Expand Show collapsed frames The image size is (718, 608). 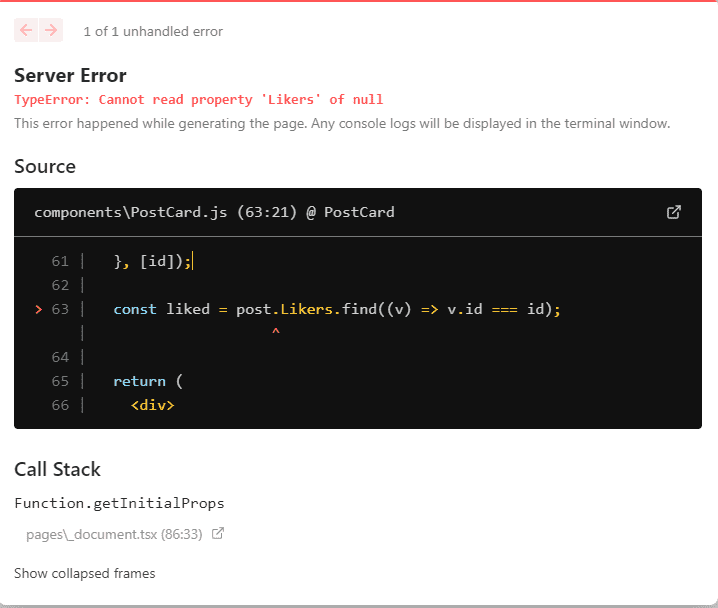coord(85,573)
